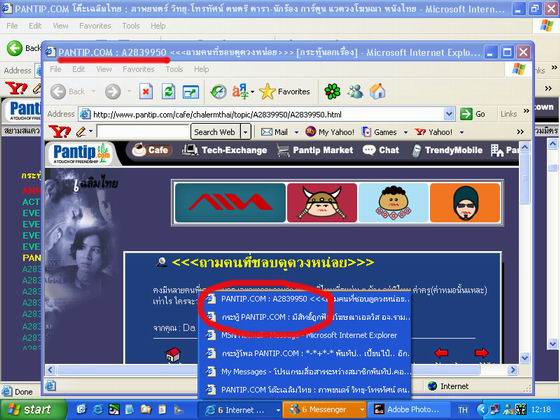Select A2839950 window from taskbar group list

pos(304,299)
